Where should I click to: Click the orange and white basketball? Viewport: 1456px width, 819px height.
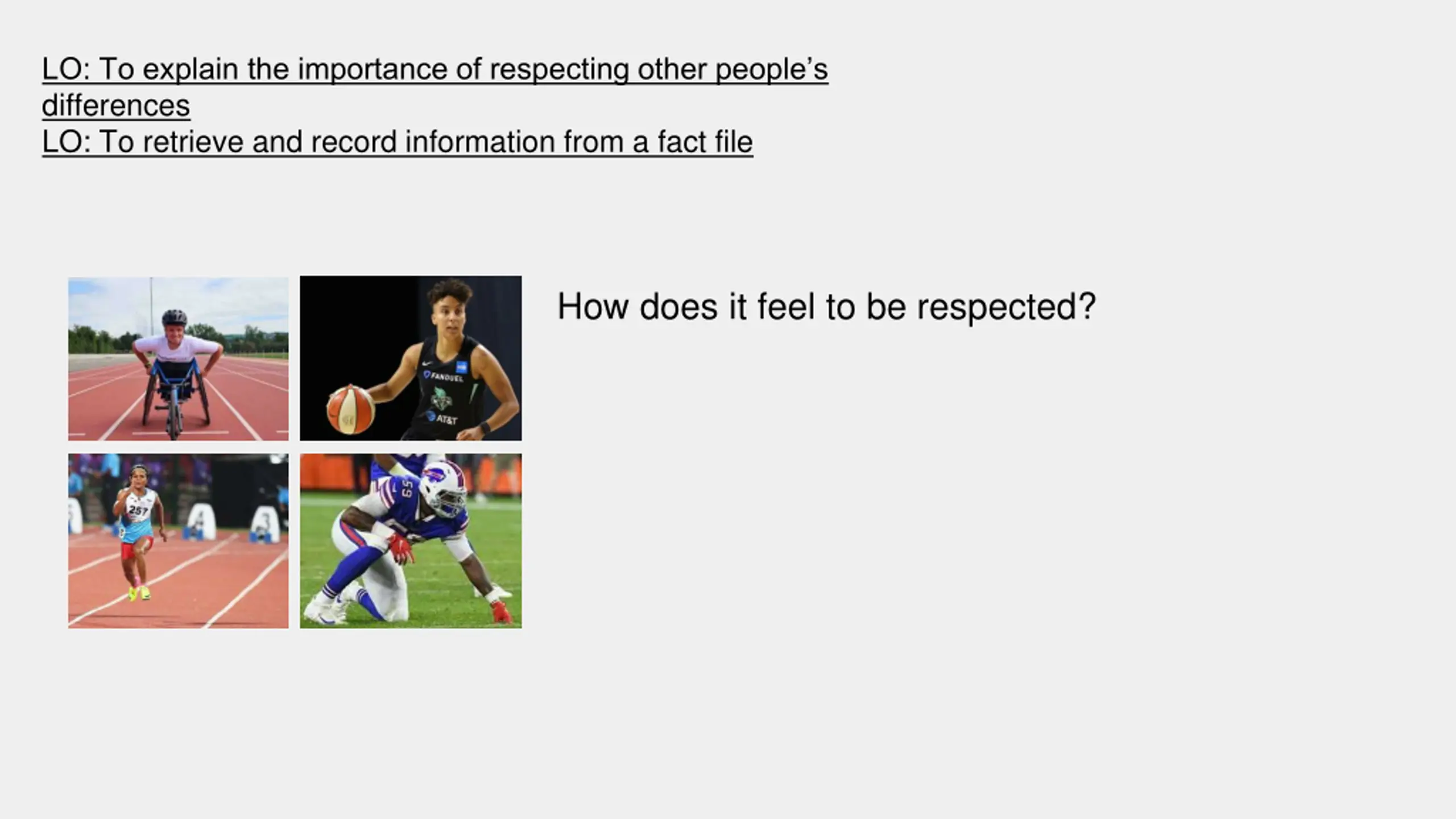tap(350, 409)
